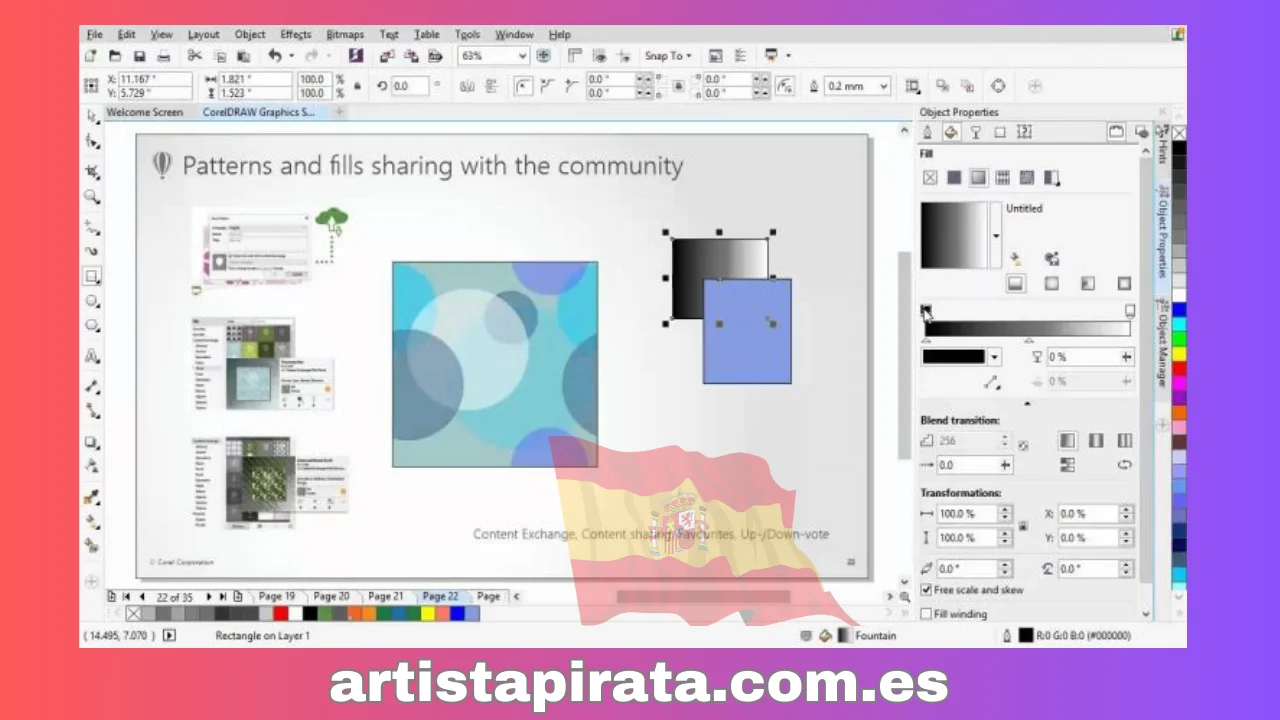Image resolution: width=1280 pixels, height=720 pixels.
Task: Save the document with the floppy icon
Action: pos(139,56)
